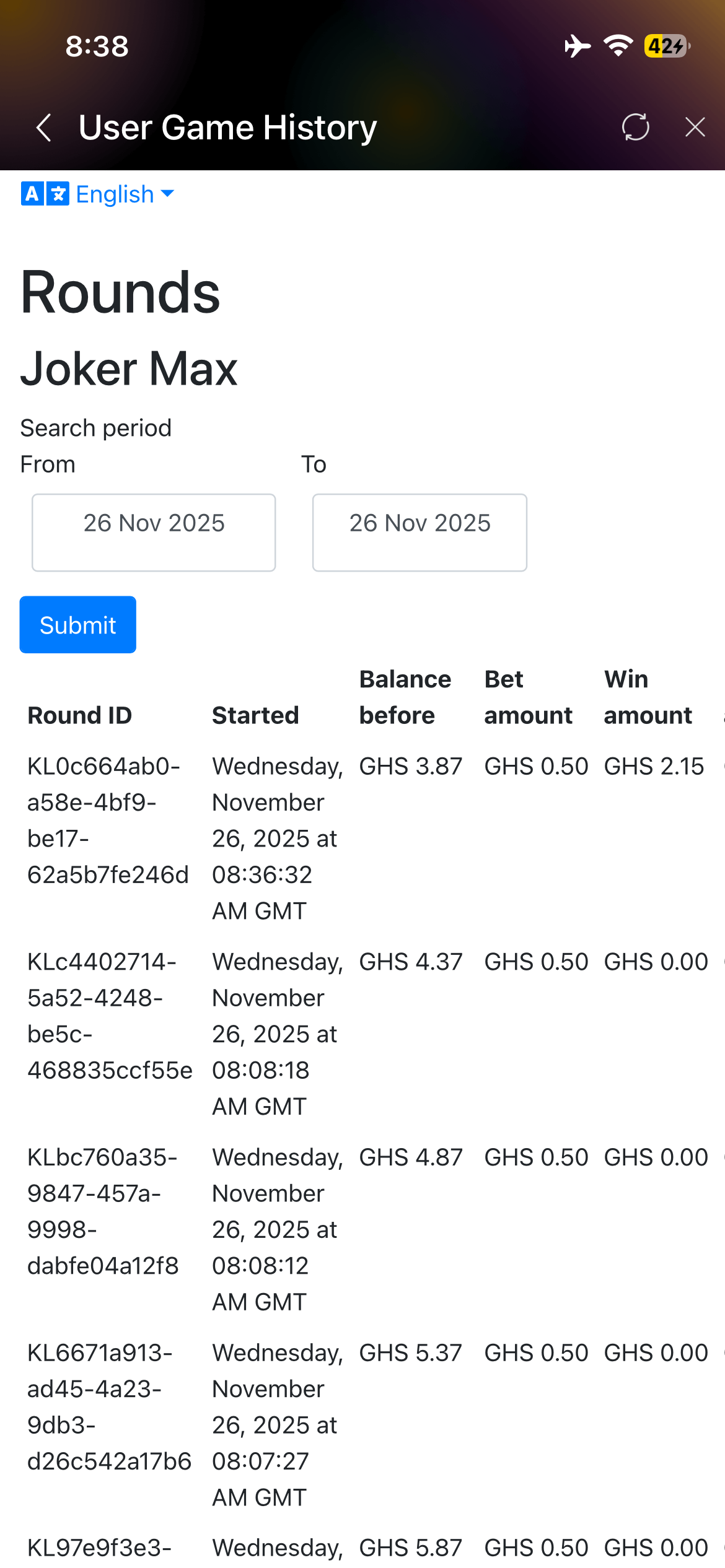The width and height of the screenshot is (725, 1568).
Task: Select round KL0c664ab0 ID cell
Action: (108, 821)
